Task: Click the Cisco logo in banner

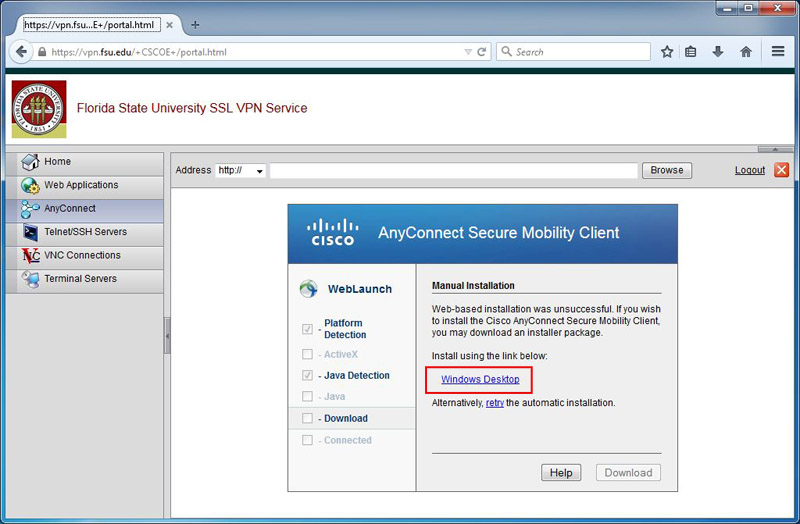Action: (333, 233)
